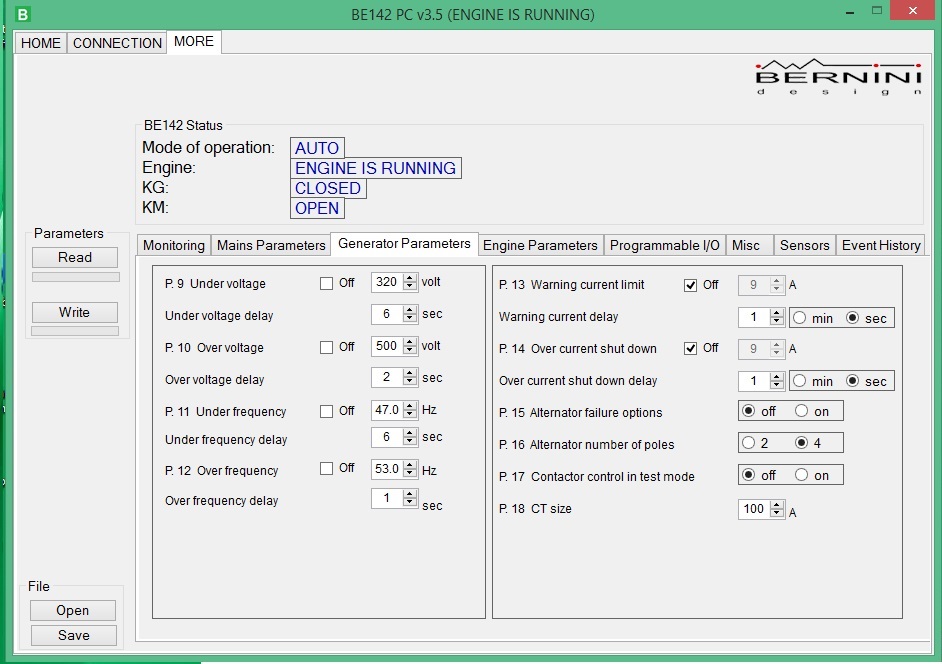Screen dimensions: 942x664
Task: Click the Over voltage 500 volt field
Action: coord(387,346)
